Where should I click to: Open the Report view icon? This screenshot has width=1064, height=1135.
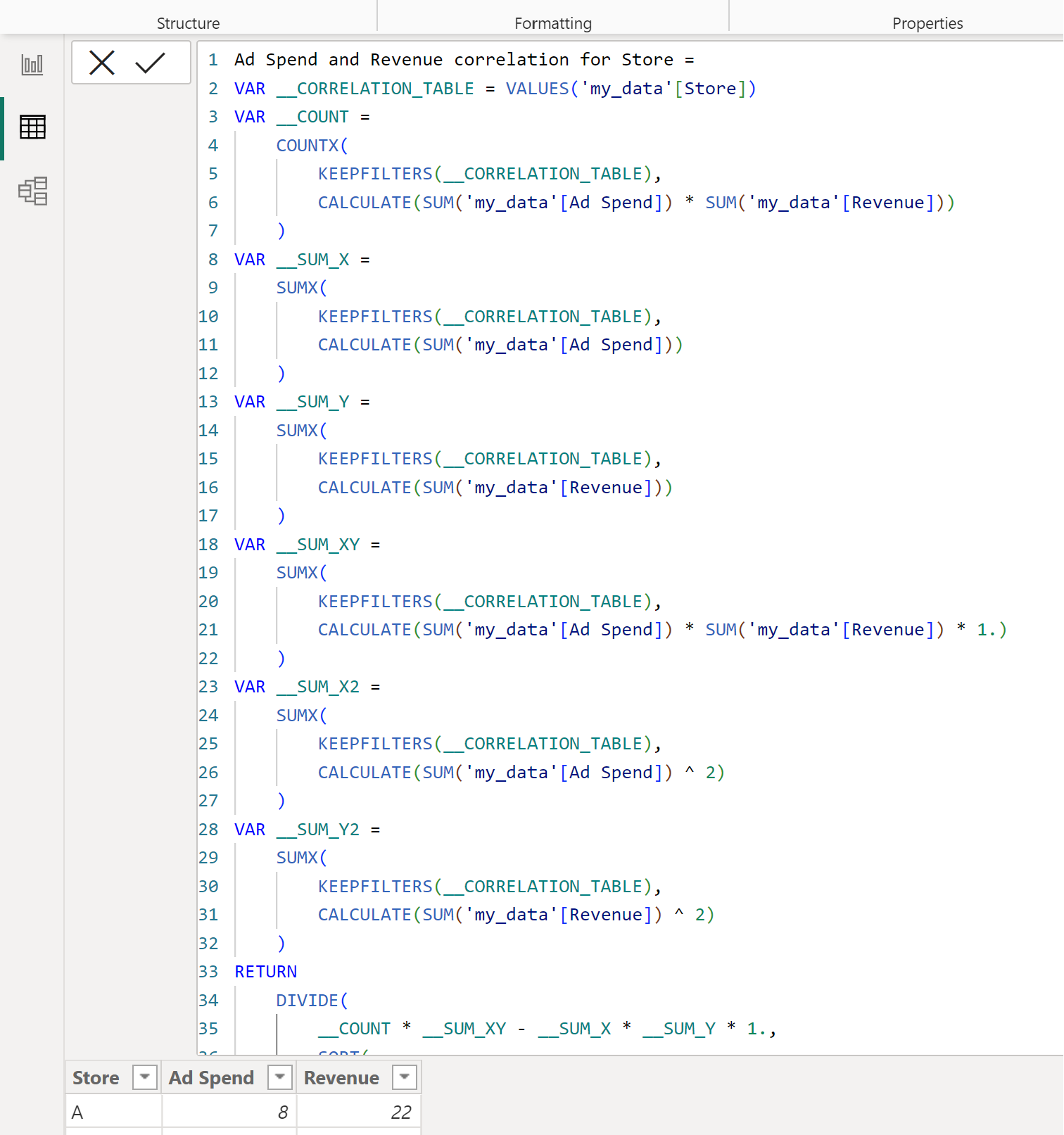click(x=32, y=65)
